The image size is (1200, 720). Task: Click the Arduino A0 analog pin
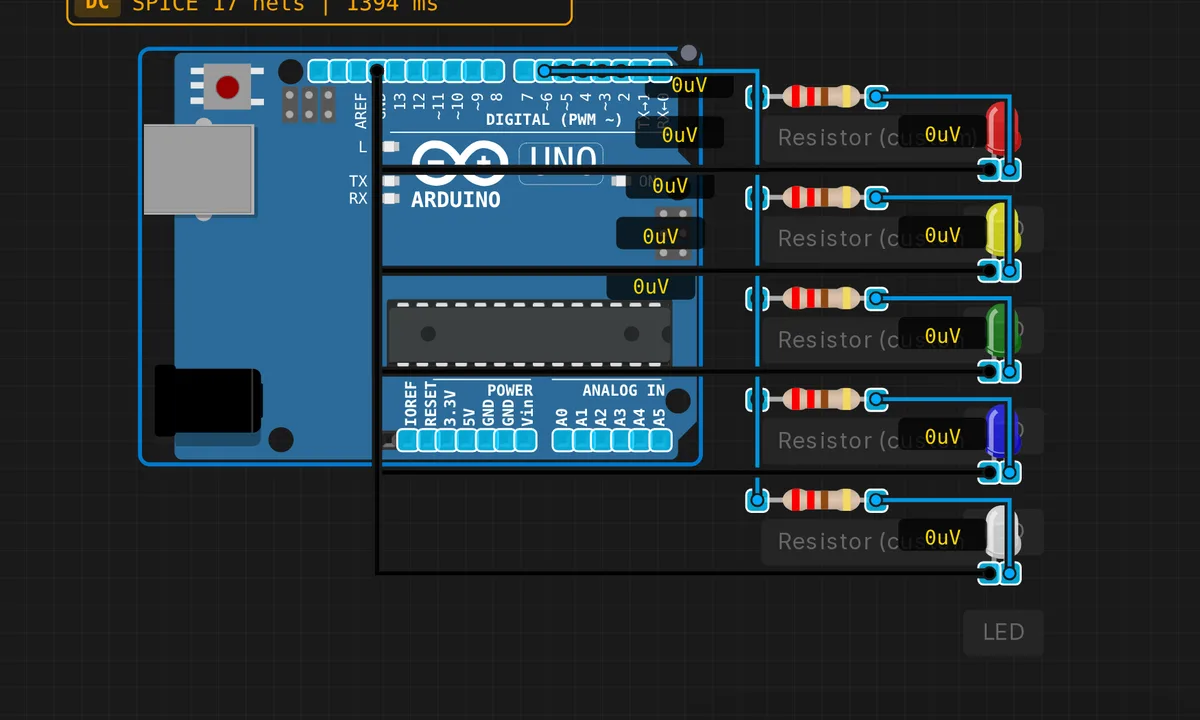click(562, 440)
